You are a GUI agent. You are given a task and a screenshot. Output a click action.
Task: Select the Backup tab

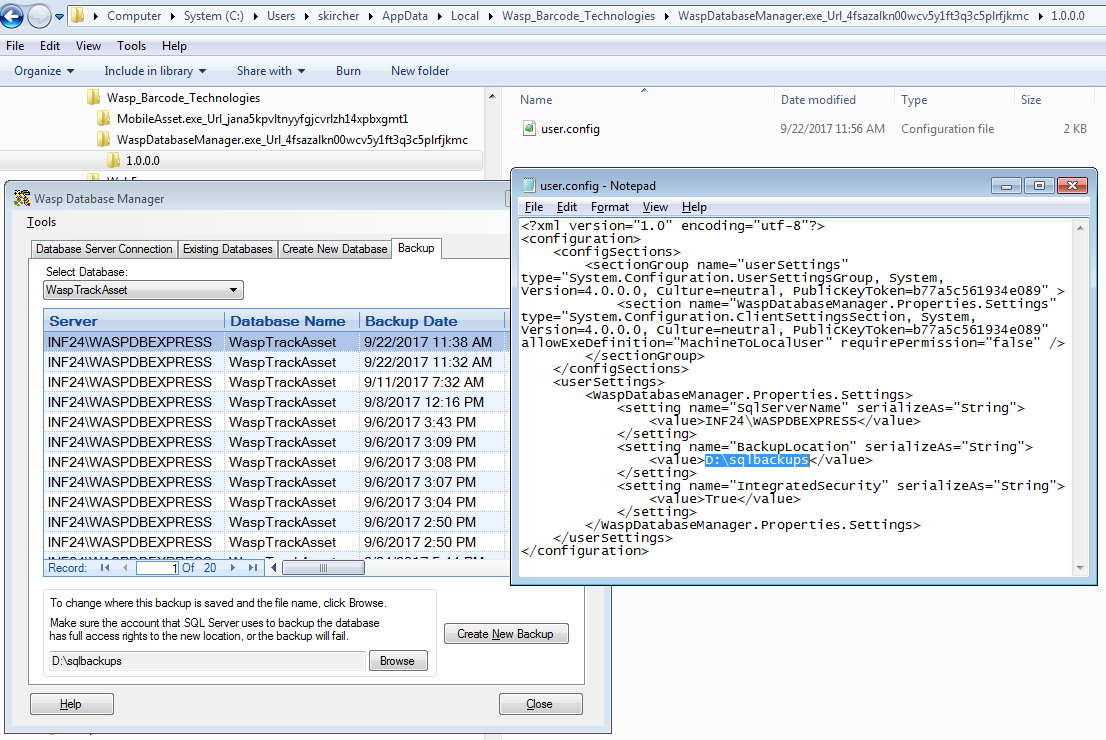click(x=416, y=248)
